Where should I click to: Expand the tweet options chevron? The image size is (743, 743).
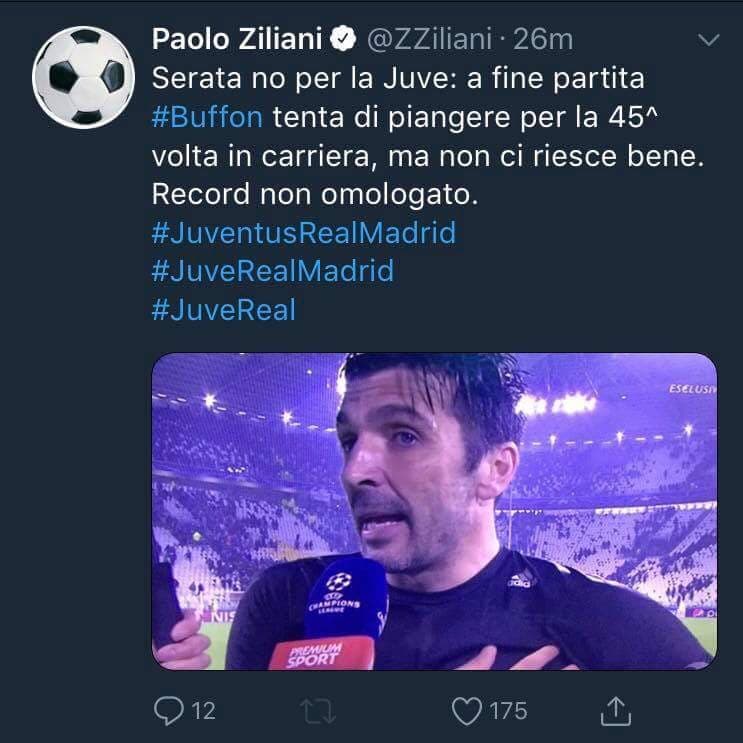708,40
